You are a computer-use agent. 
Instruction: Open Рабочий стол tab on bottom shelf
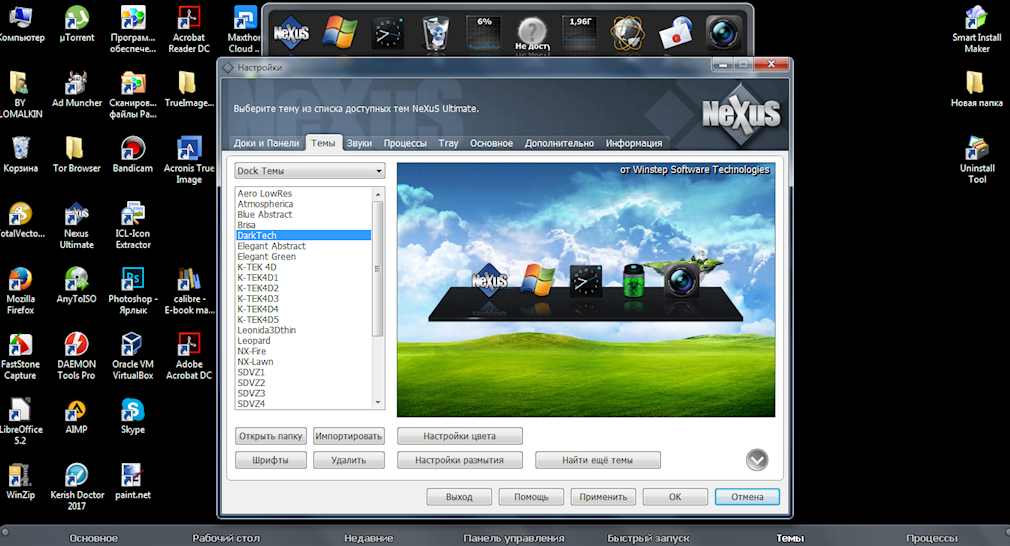[226, 538]
